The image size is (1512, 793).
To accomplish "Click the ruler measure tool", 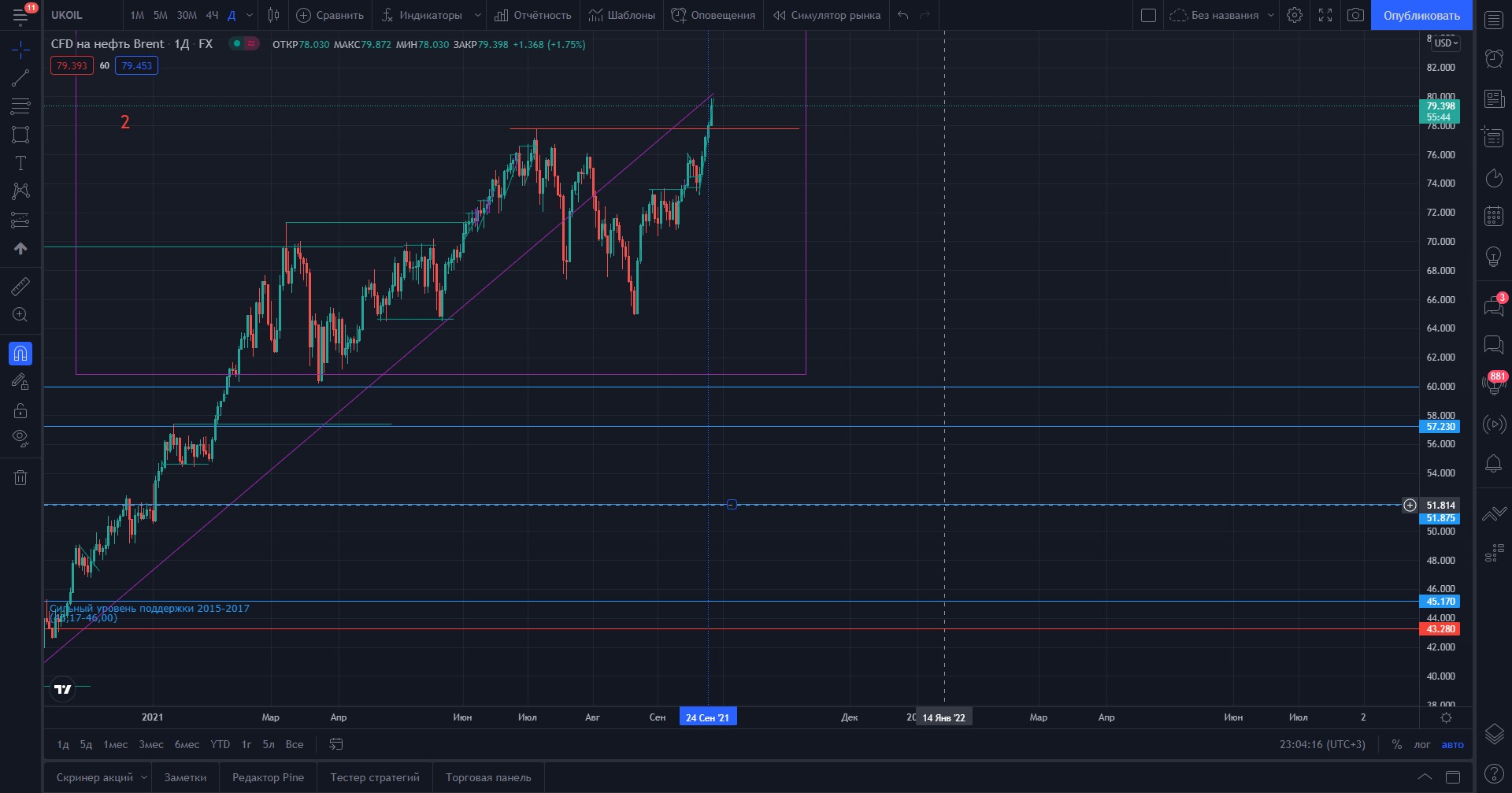I will click(20, 287).
